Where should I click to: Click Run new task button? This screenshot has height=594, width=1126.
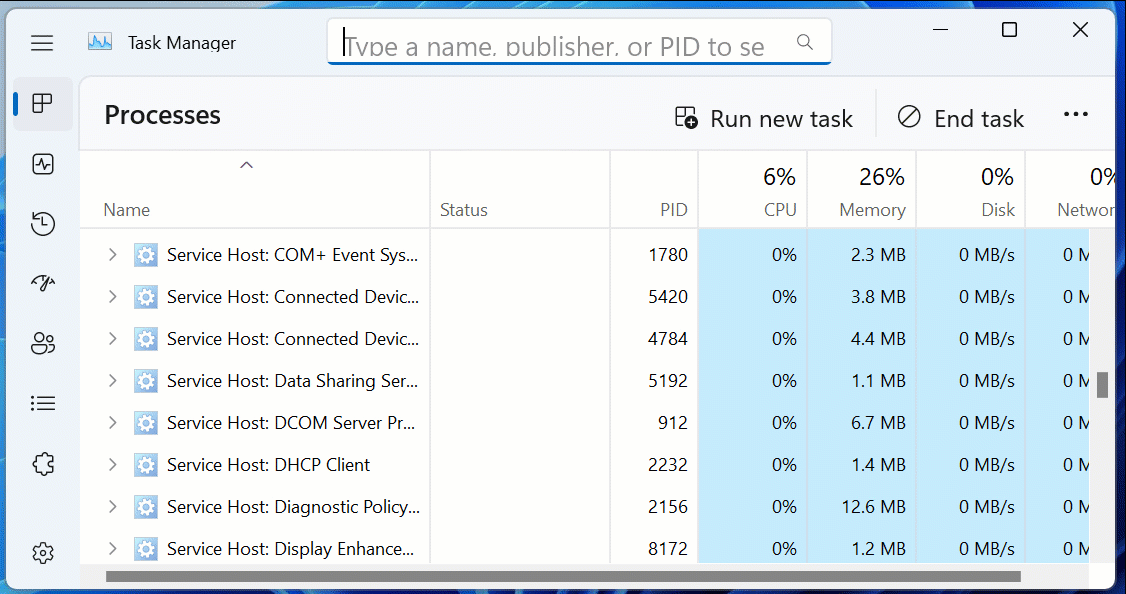point(764,119)
